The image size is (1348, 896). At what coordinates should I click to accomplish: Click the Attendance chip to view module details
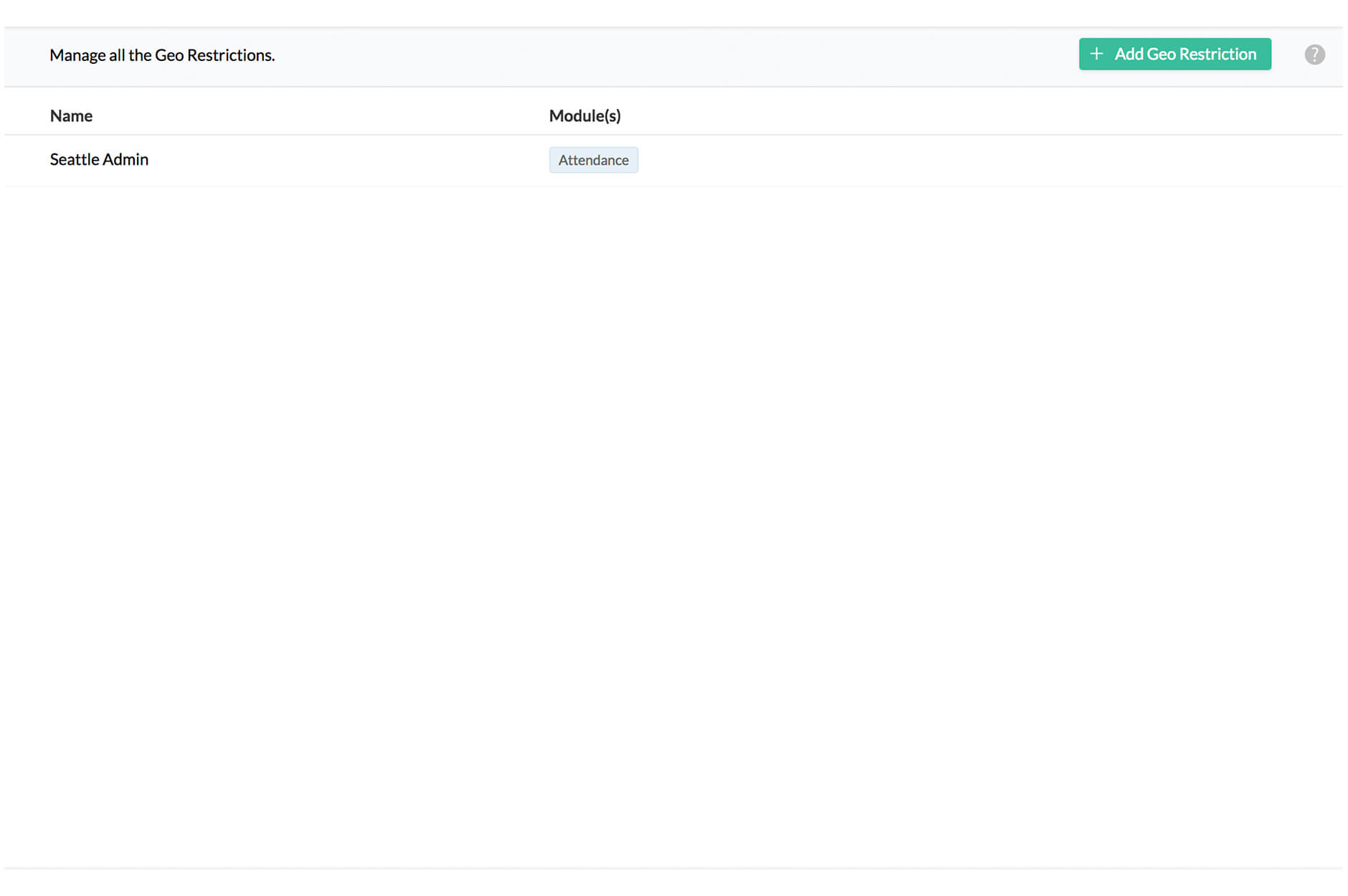(593, 160)
